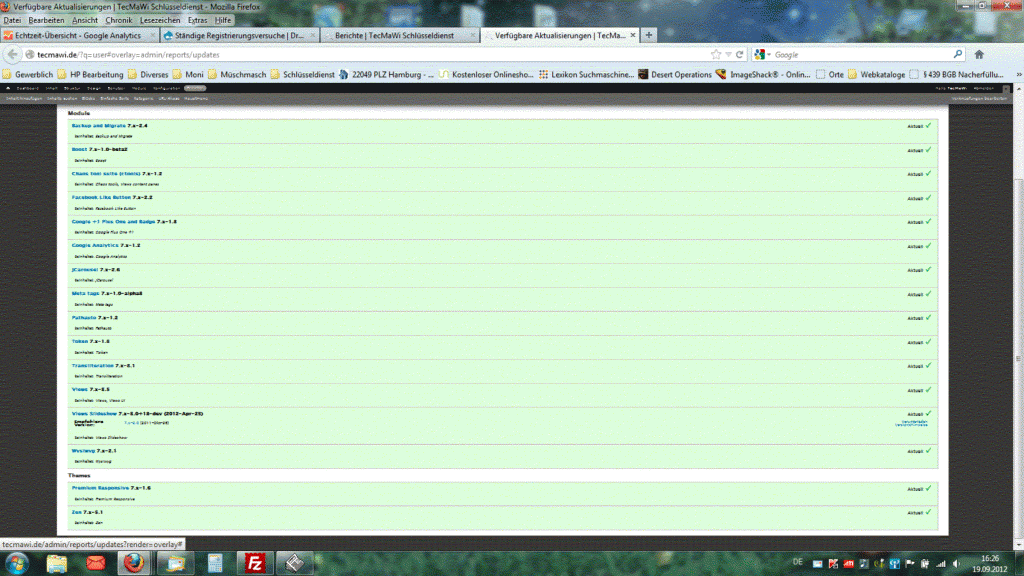The height and width of the screenshot is (576, 1024).
Task: Open the Views Slideshow module link
Action: pos(94,413)
